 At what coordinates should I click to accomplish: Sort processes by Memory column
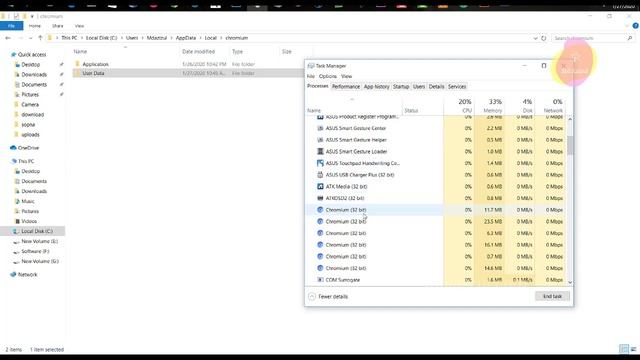(489, 106)
